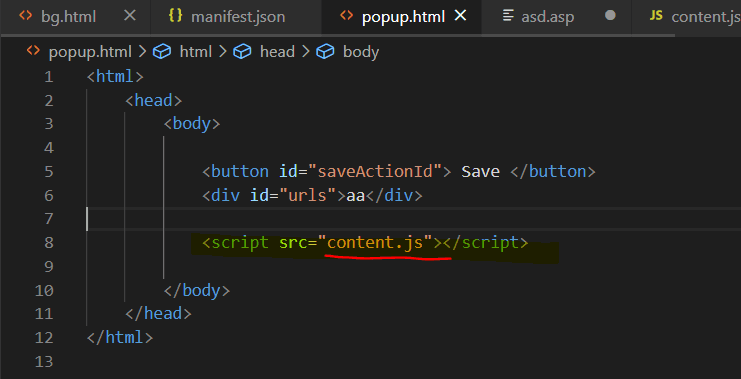Click line number 5 in the gutter

point(49,172)
